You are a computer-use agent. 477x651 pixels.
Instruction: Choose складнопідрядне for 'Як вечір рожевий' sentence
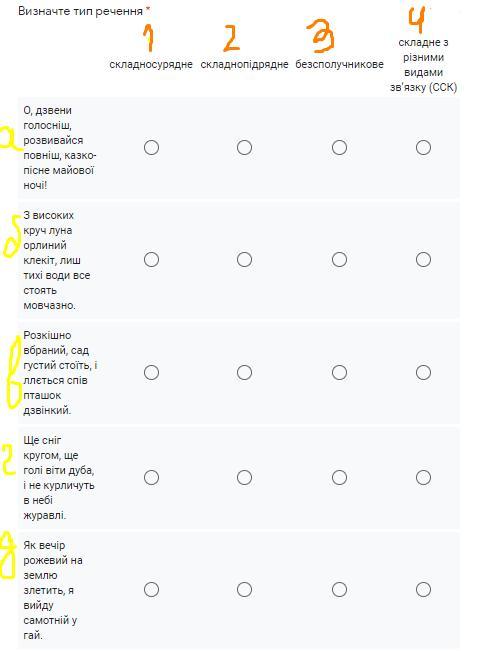click(x=244, y=590)
